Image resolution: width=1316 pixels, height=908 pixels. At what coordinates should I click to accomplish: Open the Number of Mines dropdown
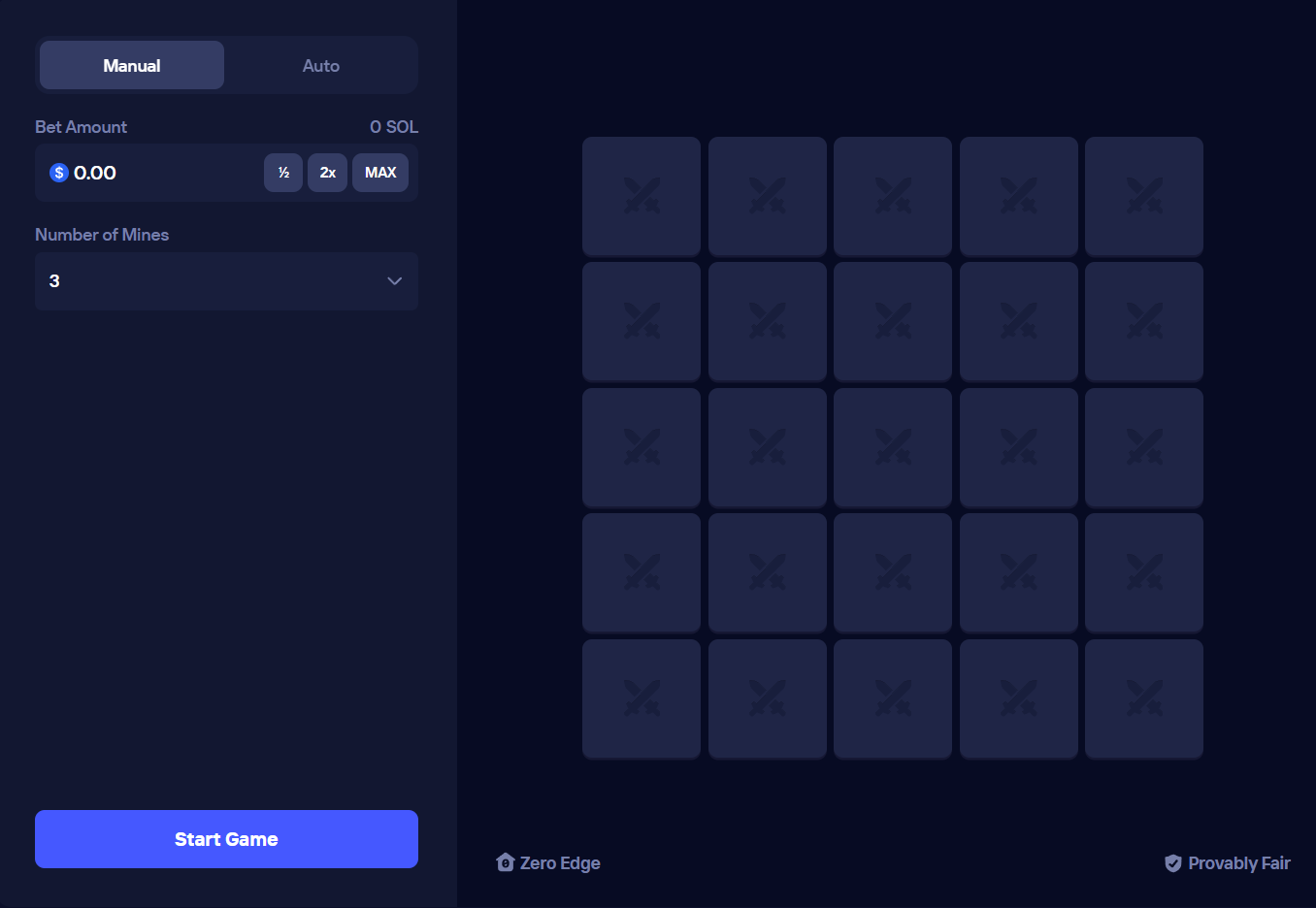click(226, 281)
